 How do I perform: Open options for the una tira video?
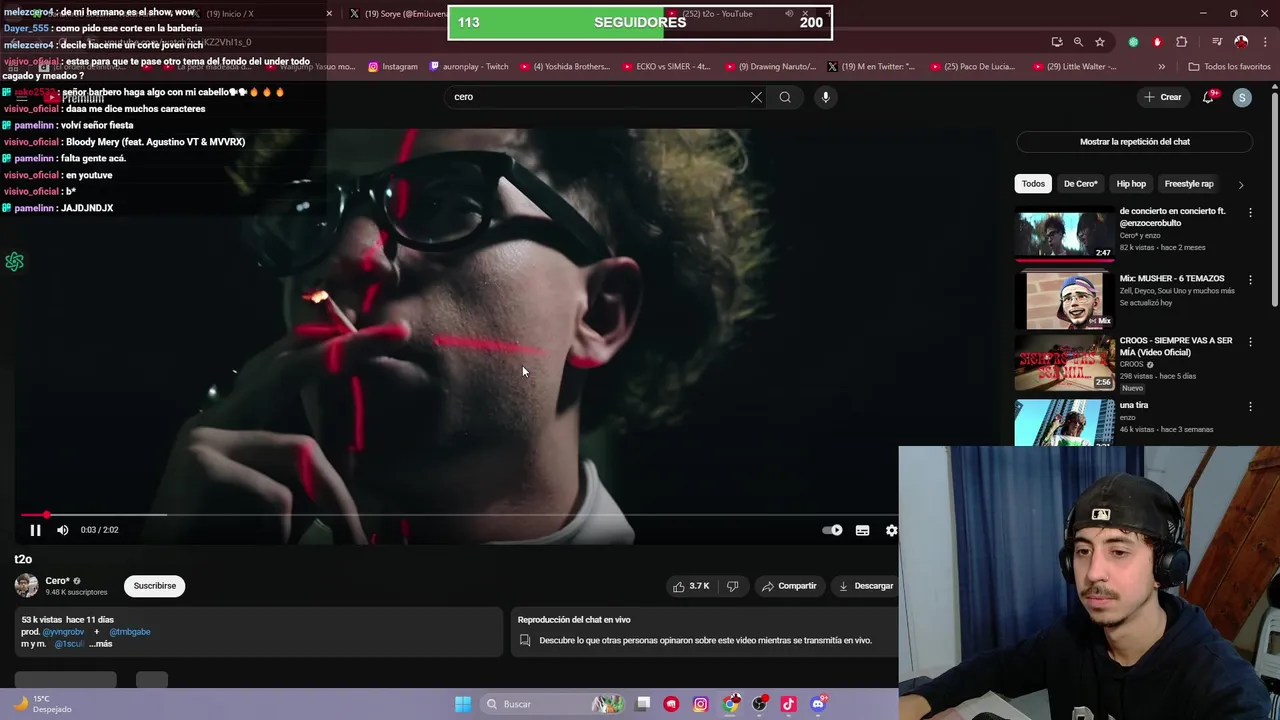(1250, 406)
